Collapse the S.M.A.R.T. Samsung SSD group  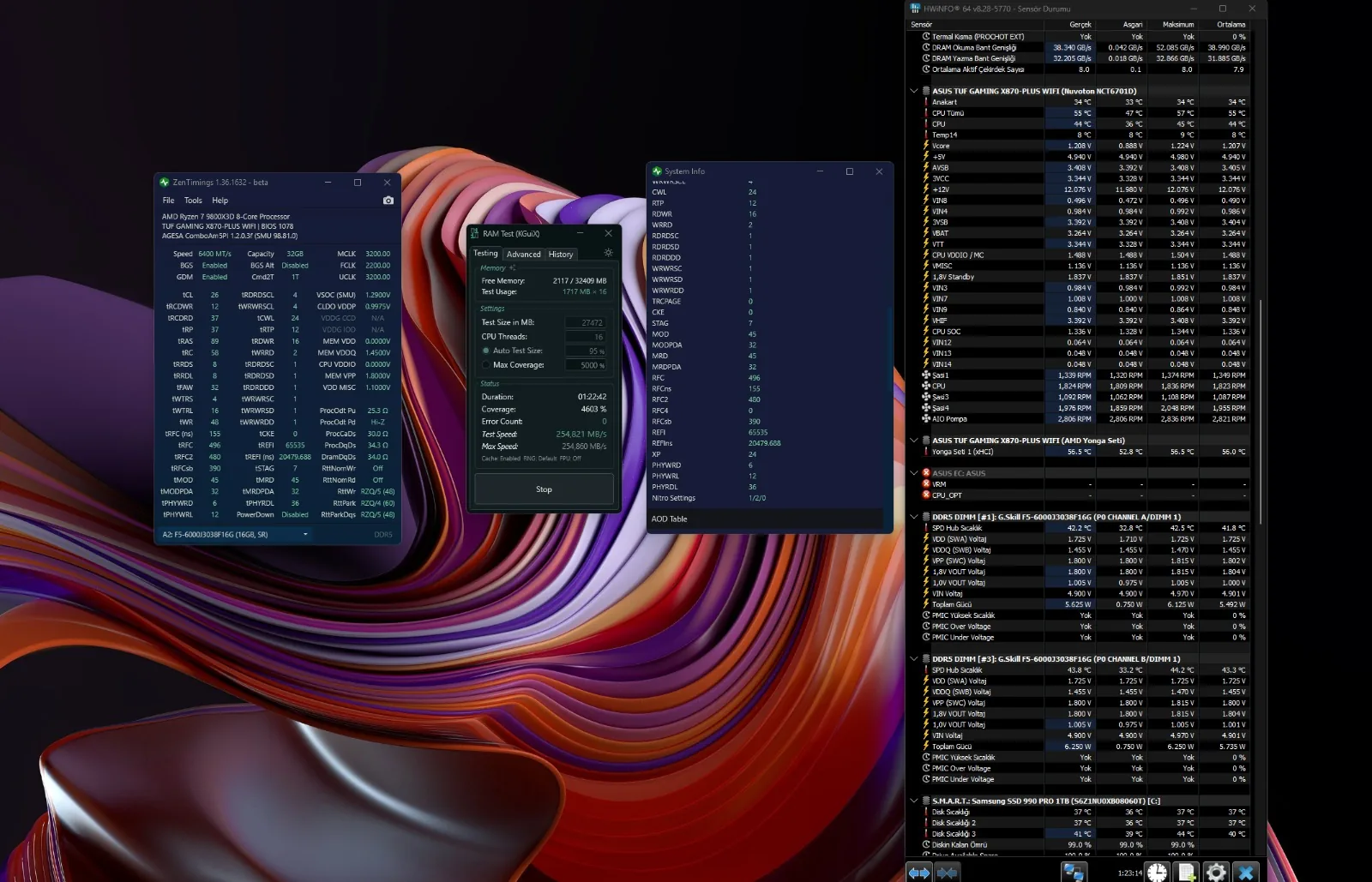click(914, 801)
